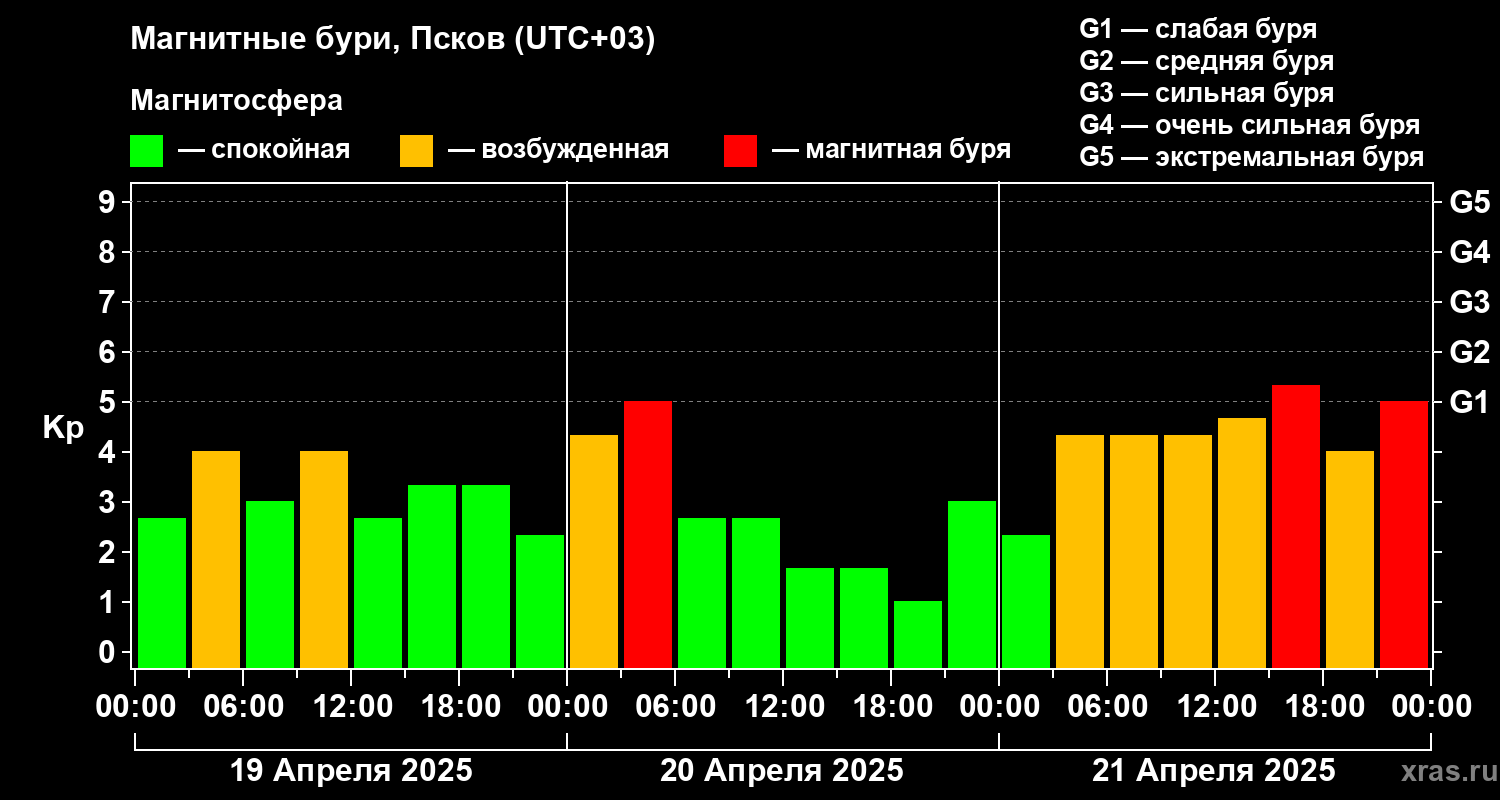Click the orange 'возбужденная' legend swatch
Screen dimensions: 1500x800
point(417,151)
